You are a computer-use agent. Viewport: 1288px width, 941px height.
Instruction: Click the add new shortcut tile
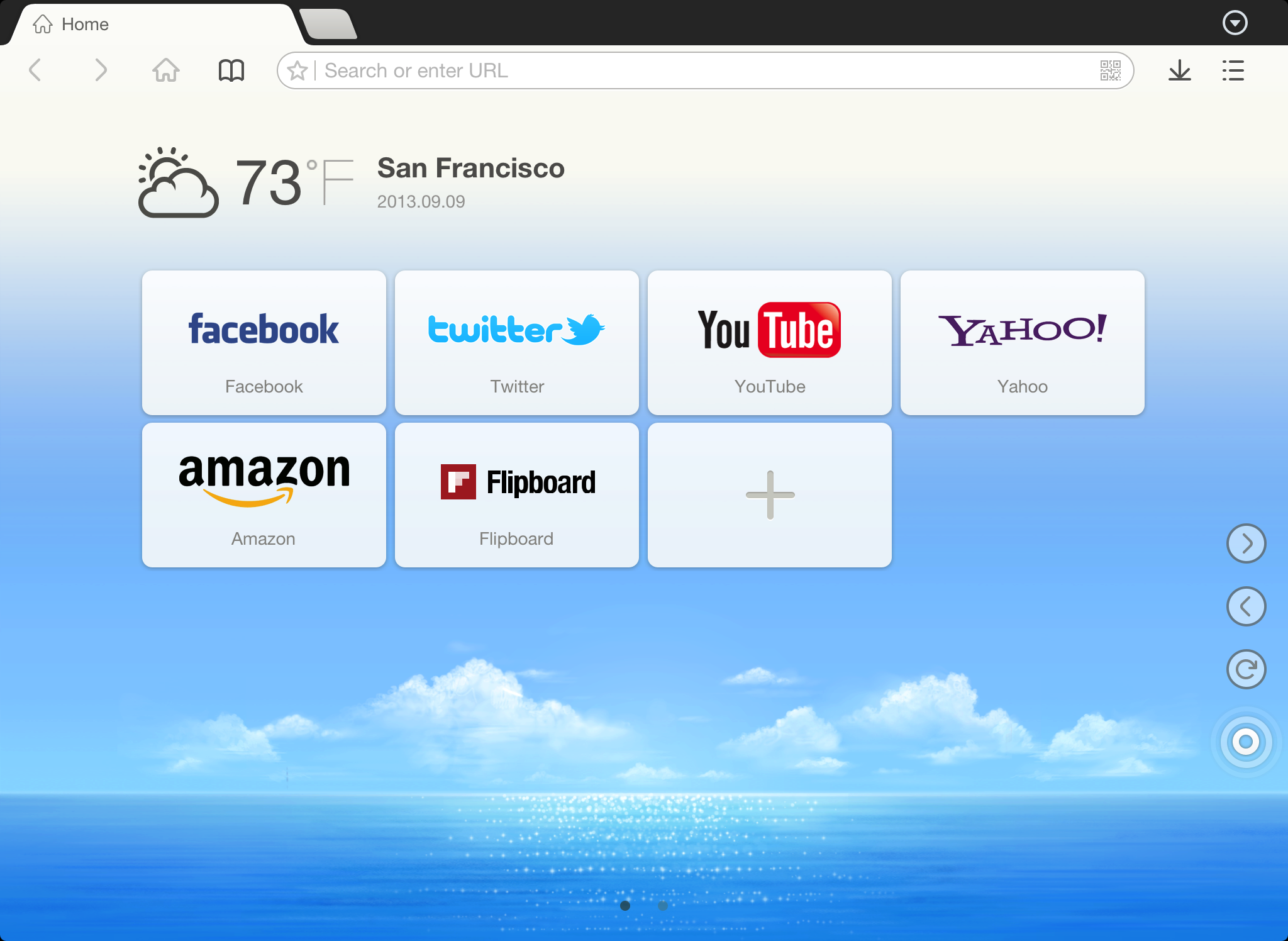coord(770,493)
